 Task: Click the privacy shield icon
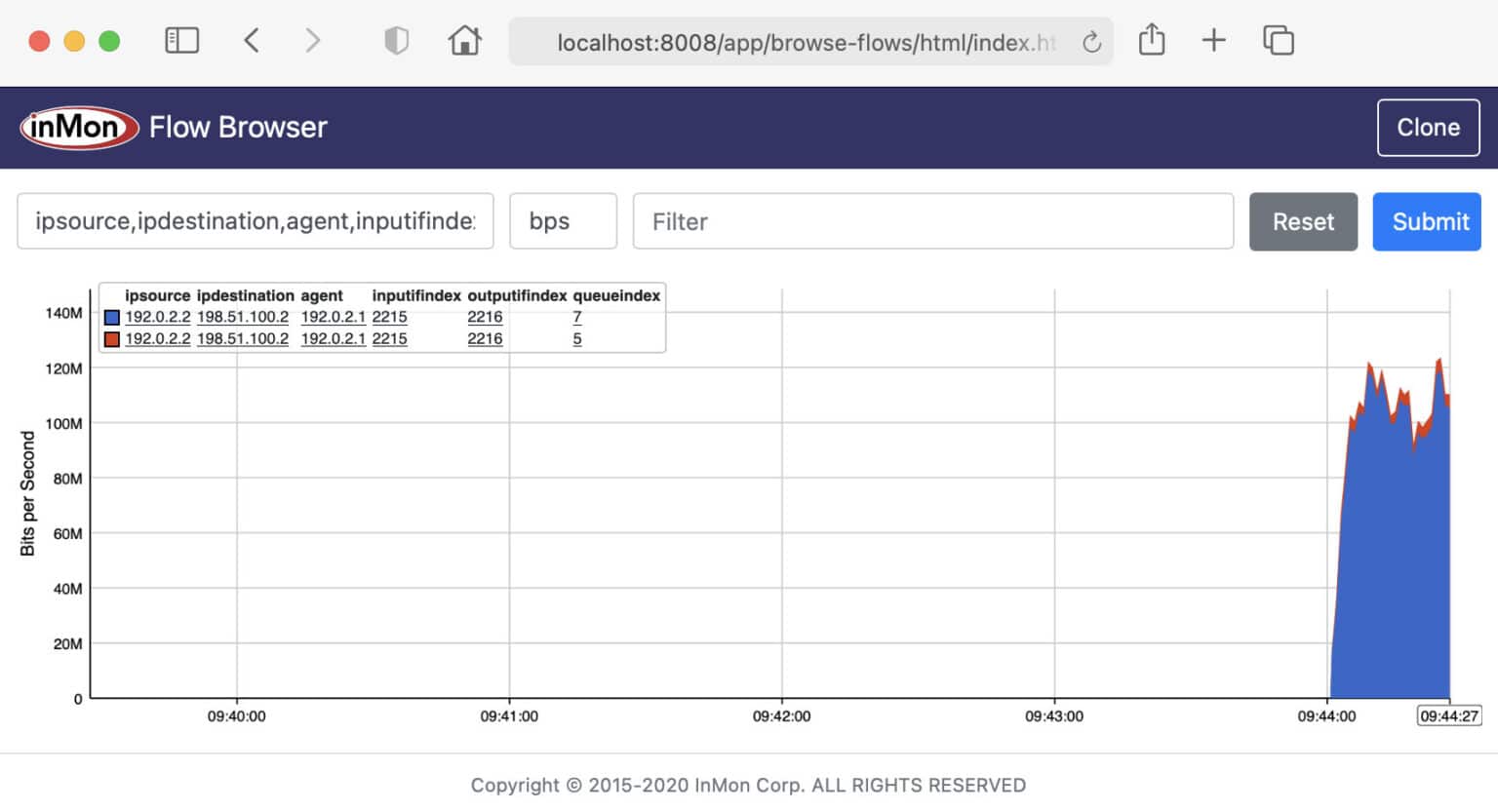point(396,40)
